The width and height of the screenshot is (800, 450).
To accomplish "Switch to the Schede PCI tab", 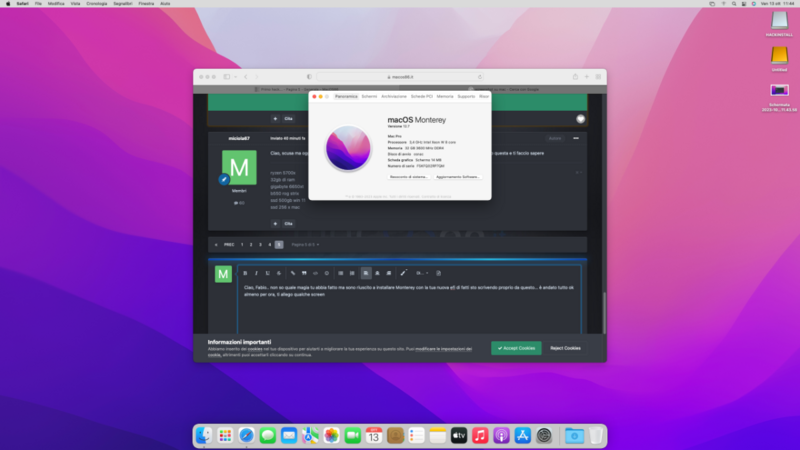I will pos(421,96).
